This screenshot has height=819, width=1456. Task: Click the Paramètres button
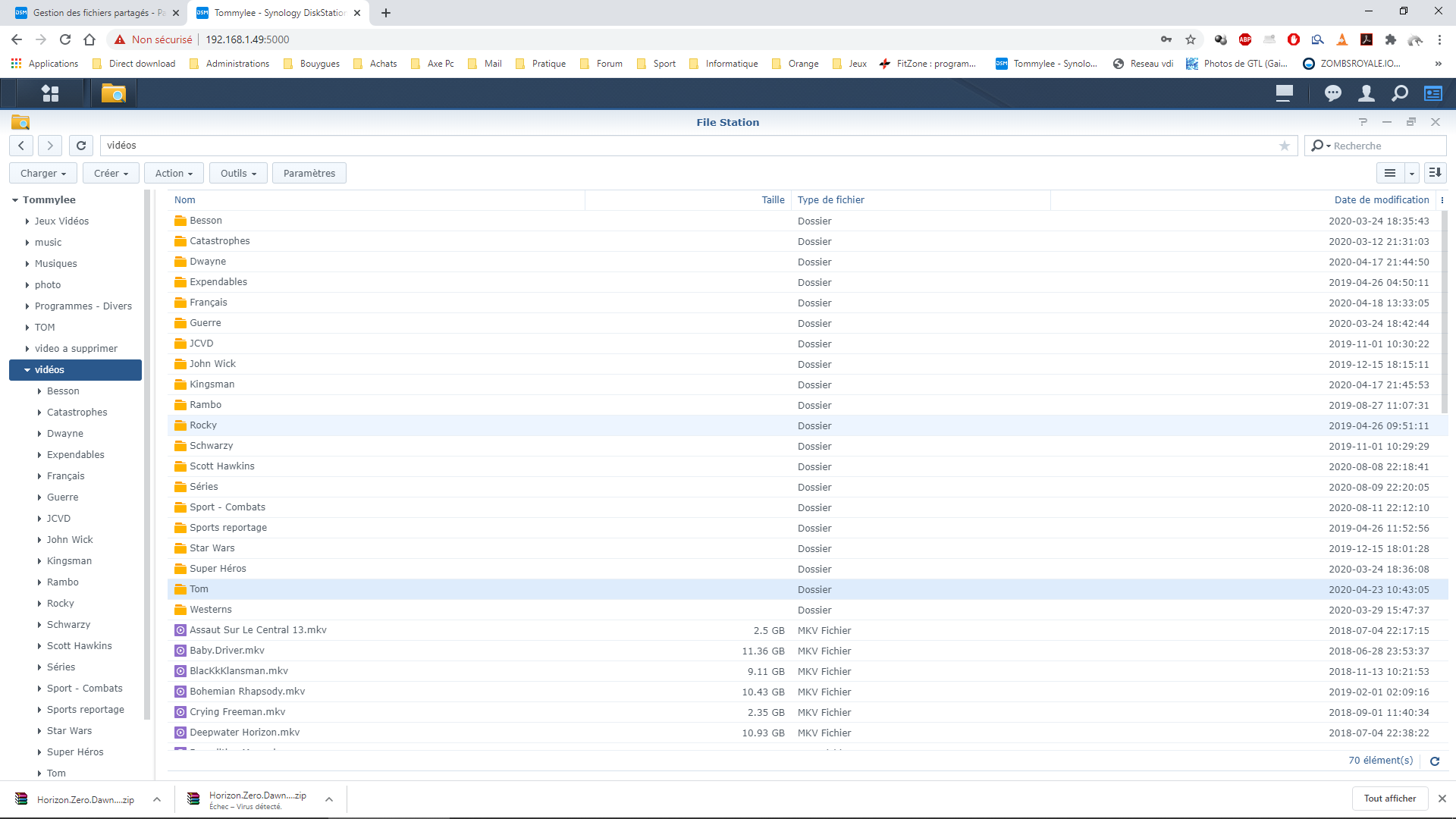309,173
